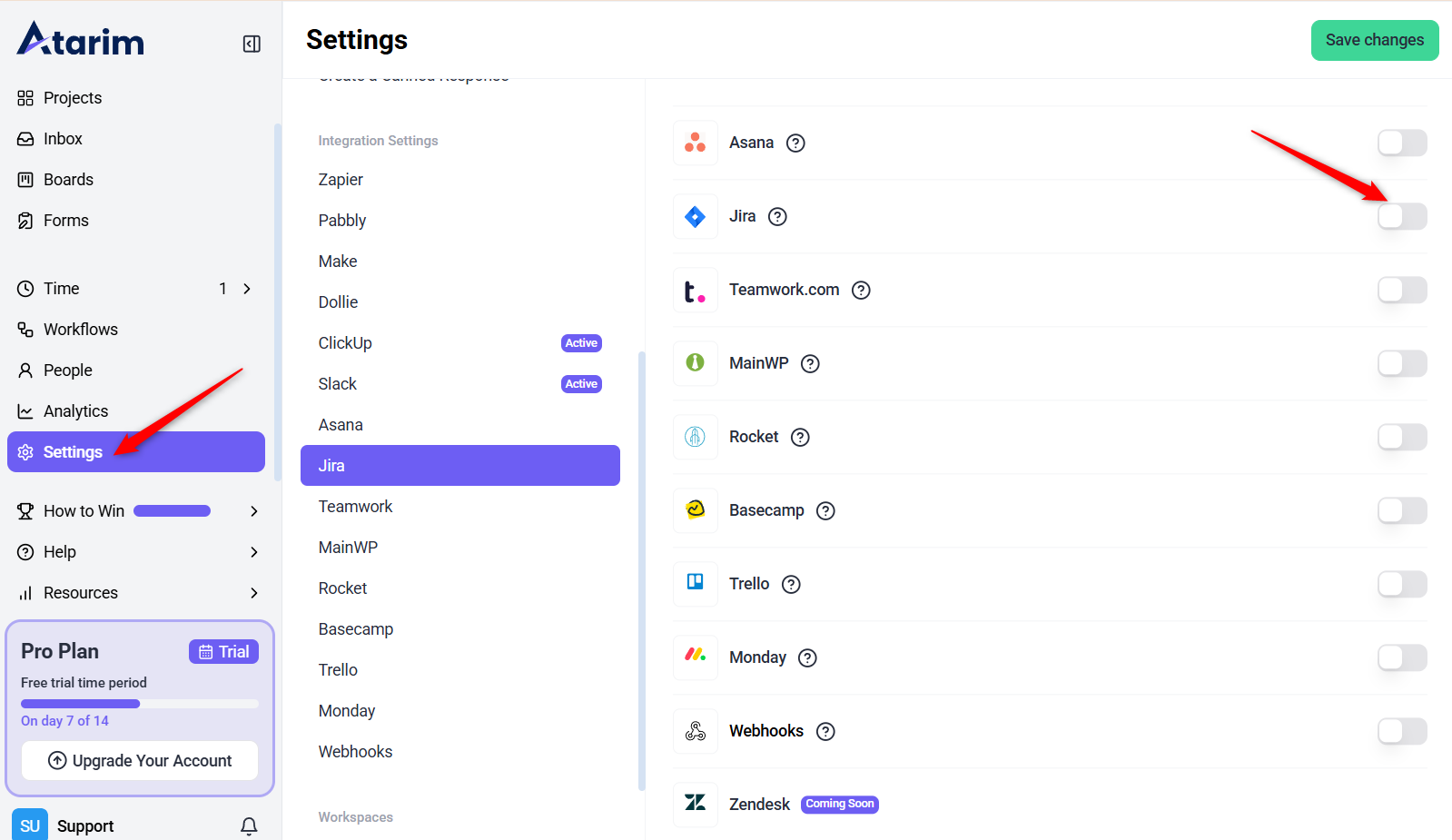Viewport: 1452px width, 840px height.
Task: Expand the Time menu chevron
Action: (x=247, y=289)
